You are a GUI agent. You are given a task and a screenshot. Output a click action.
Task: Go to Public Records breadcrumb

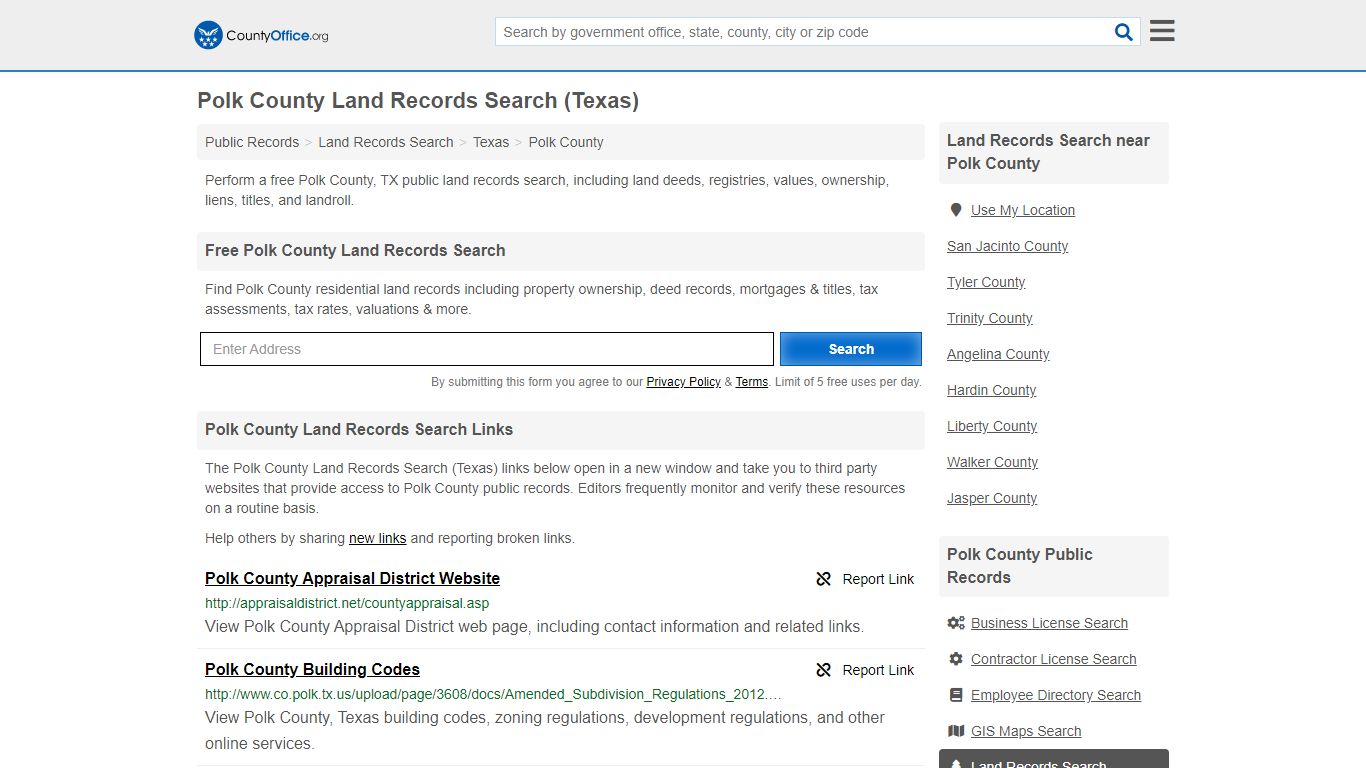point(252,142)
